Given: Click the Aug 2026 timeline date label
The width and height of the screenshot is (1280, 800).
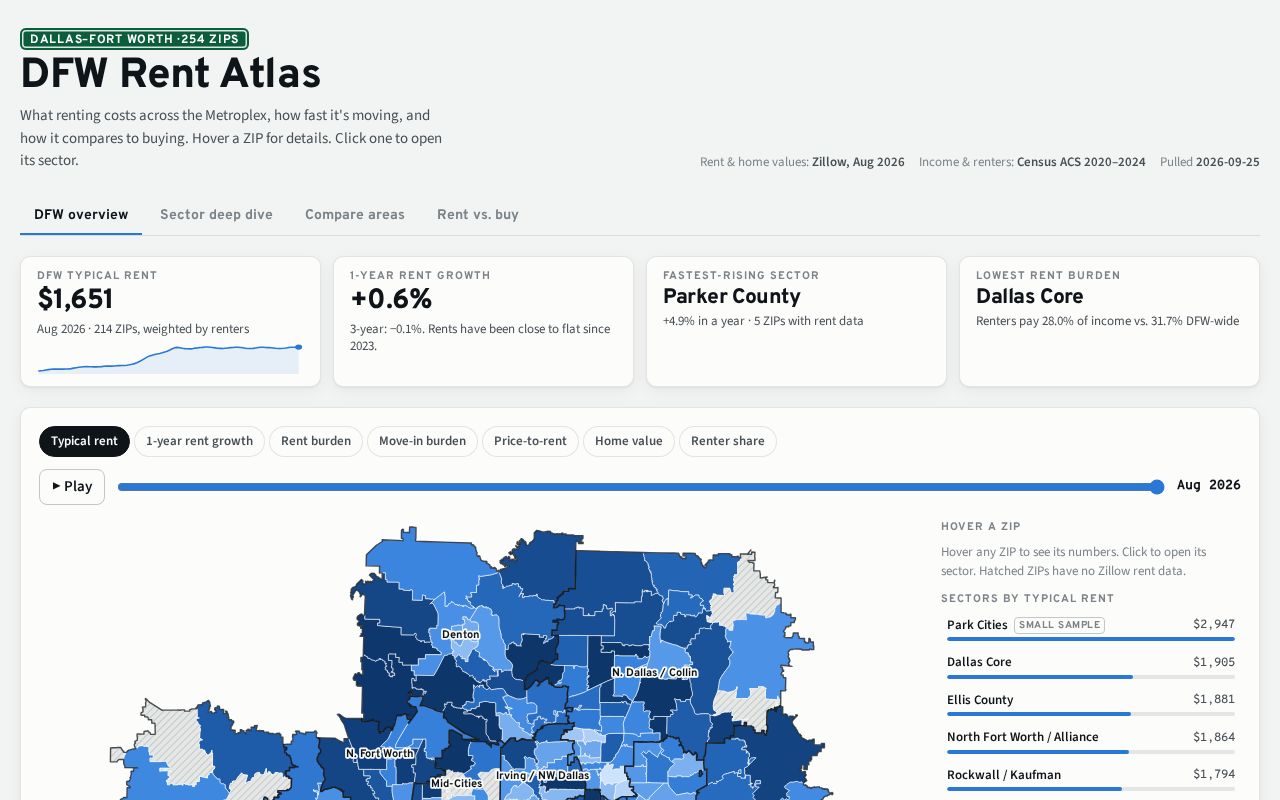Looking at the screenshot, I should pos(1209,485).
